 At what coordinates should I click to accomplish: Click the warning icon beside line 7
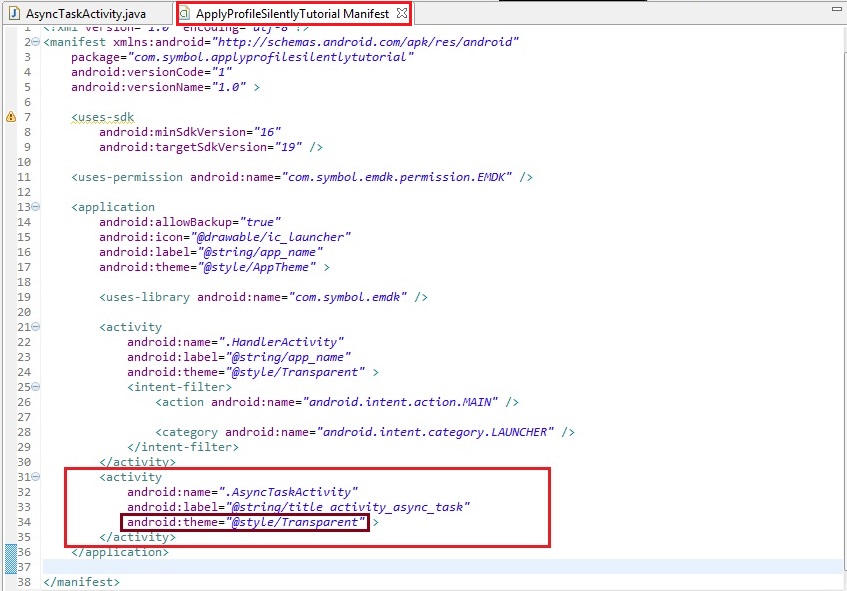[x=11, y=117]
